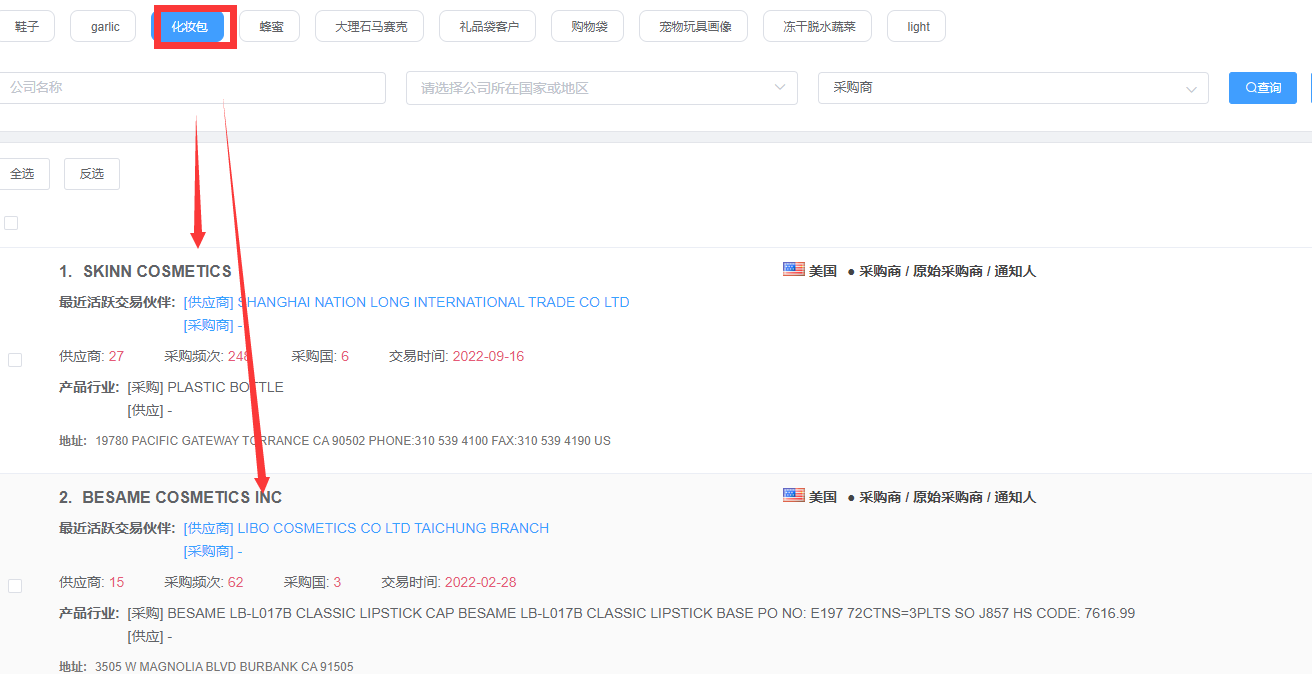This screenshot has width=1312, height=674.
Task: Click BESAME purchase frequency 62
Action: coord(236,583)
